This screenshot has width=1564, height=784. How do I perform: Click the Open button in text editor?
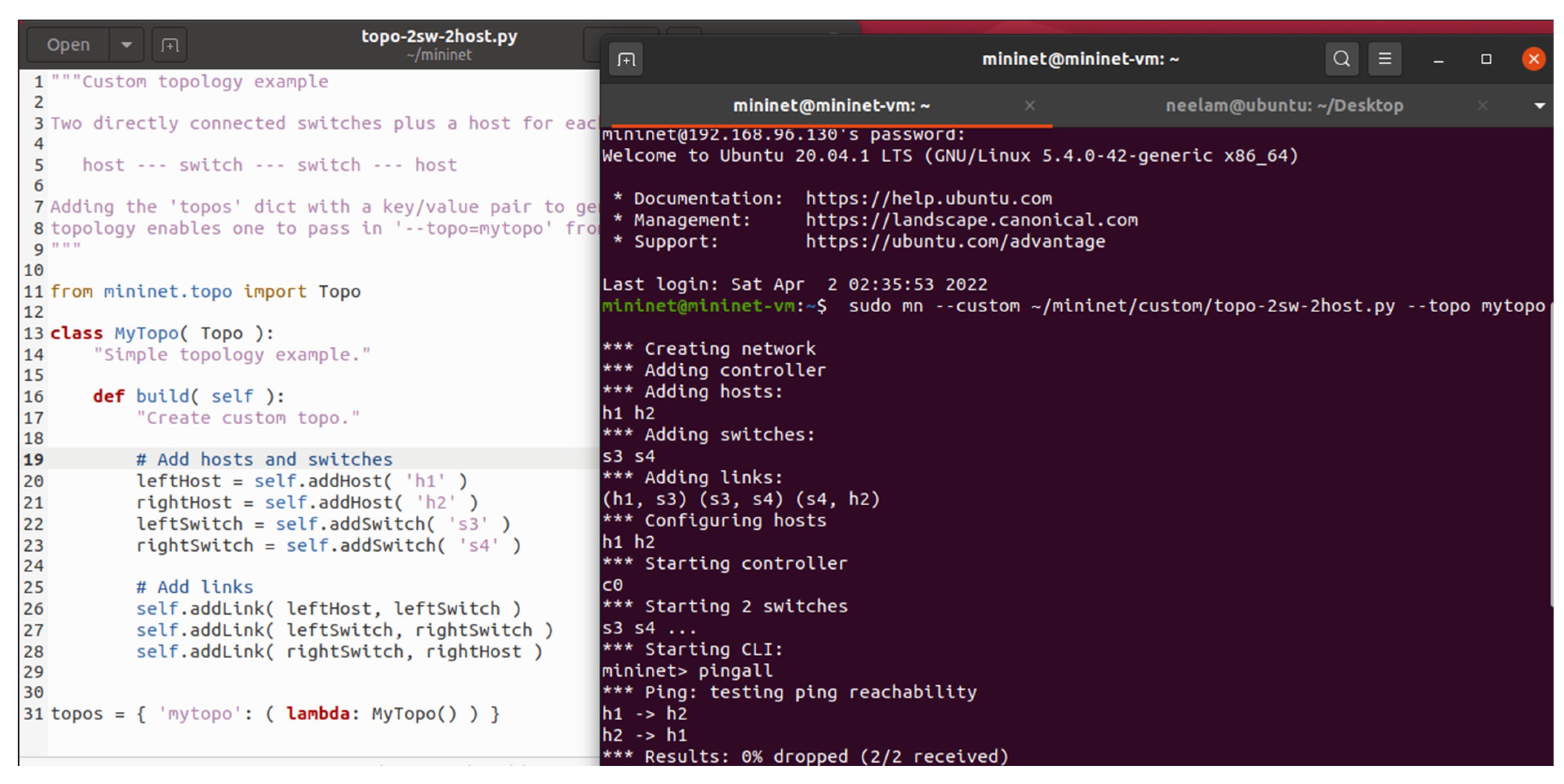pos(68,45)
